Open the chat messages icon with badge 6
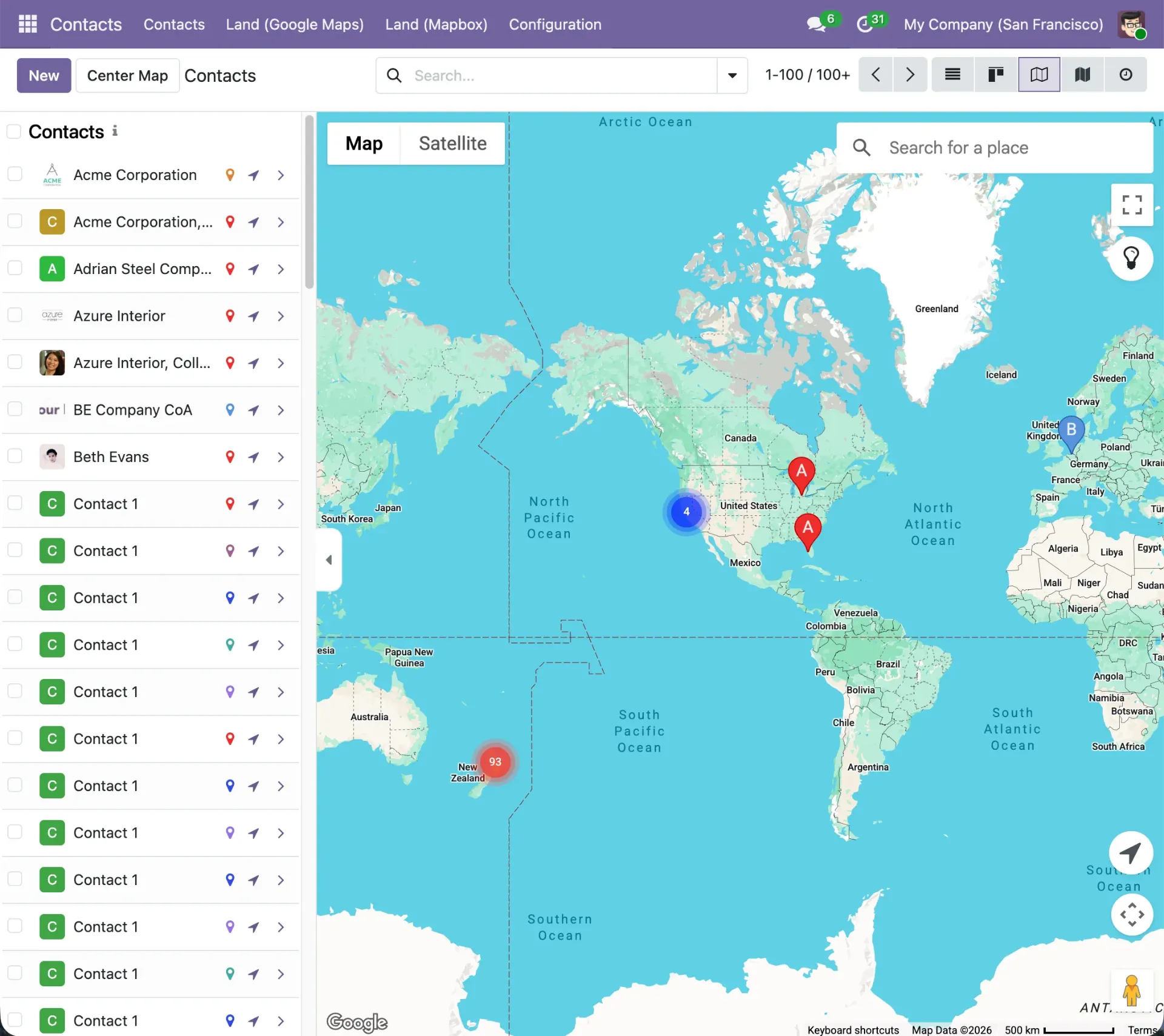 817,24
